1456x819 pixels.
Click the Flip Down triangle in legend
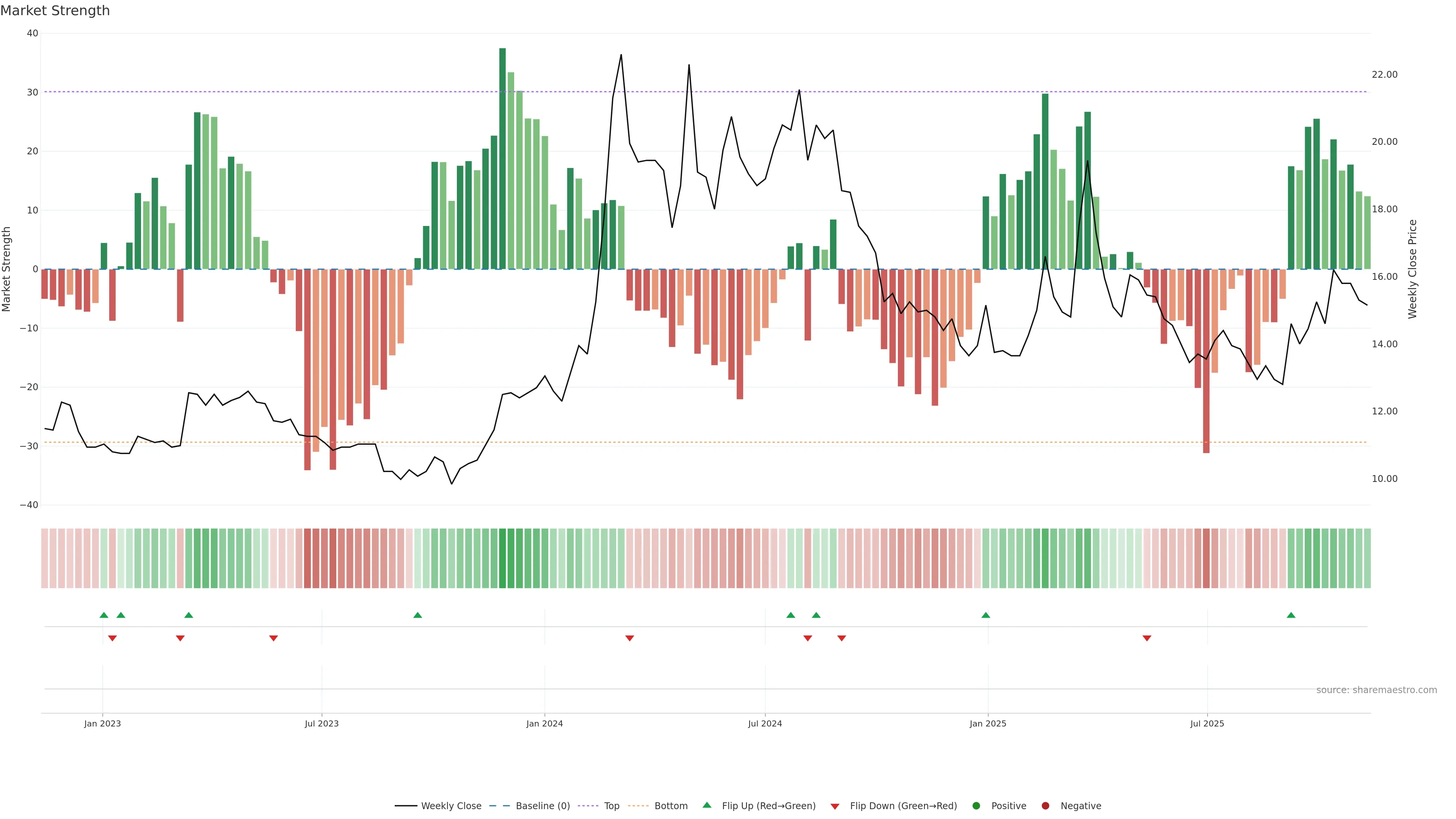835,806
